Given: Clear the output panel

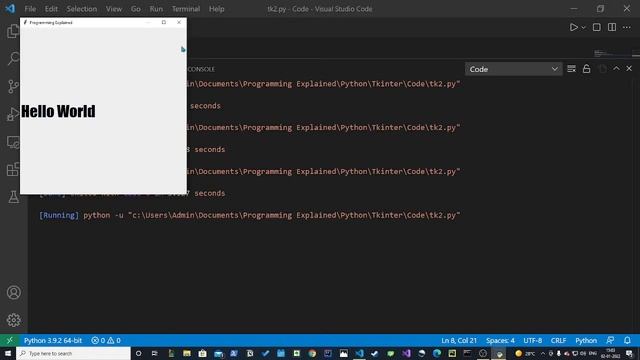Looking at the screenshot, I should click(x=571, y=69).
